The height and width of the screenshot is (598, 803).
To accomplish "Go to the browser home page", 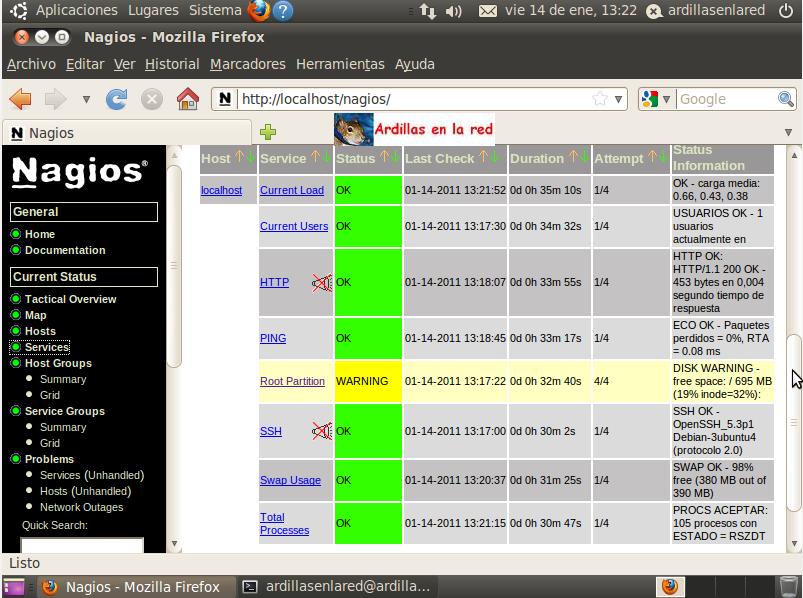I will coord(188,99).
